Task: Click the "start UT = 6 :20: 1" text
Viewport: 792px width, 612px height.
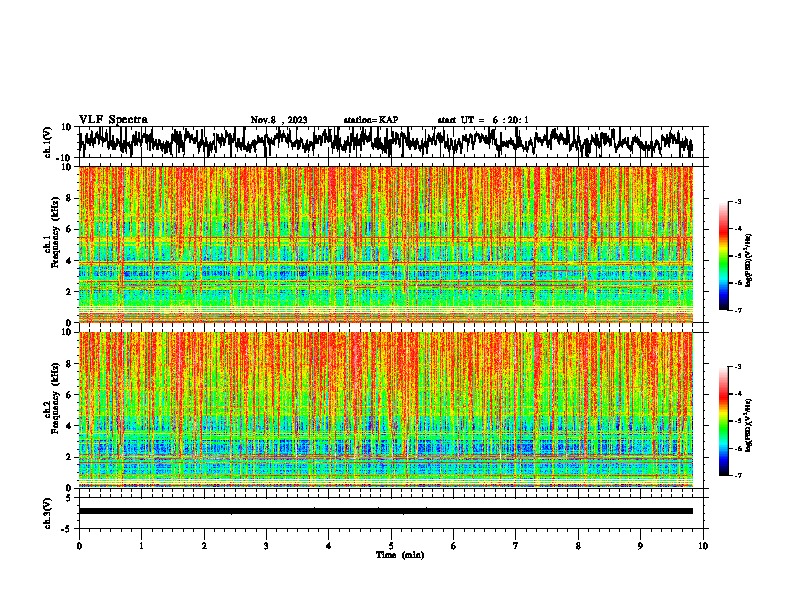Action: [x=483, y=120]
